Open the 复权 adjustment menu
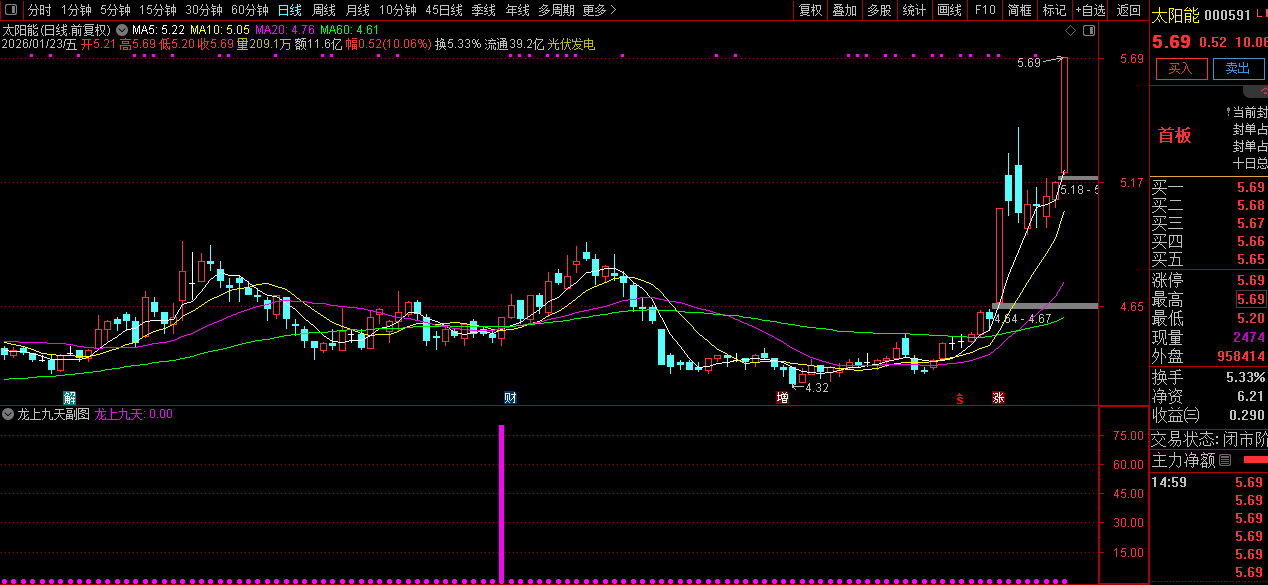 tap(810, 10)
